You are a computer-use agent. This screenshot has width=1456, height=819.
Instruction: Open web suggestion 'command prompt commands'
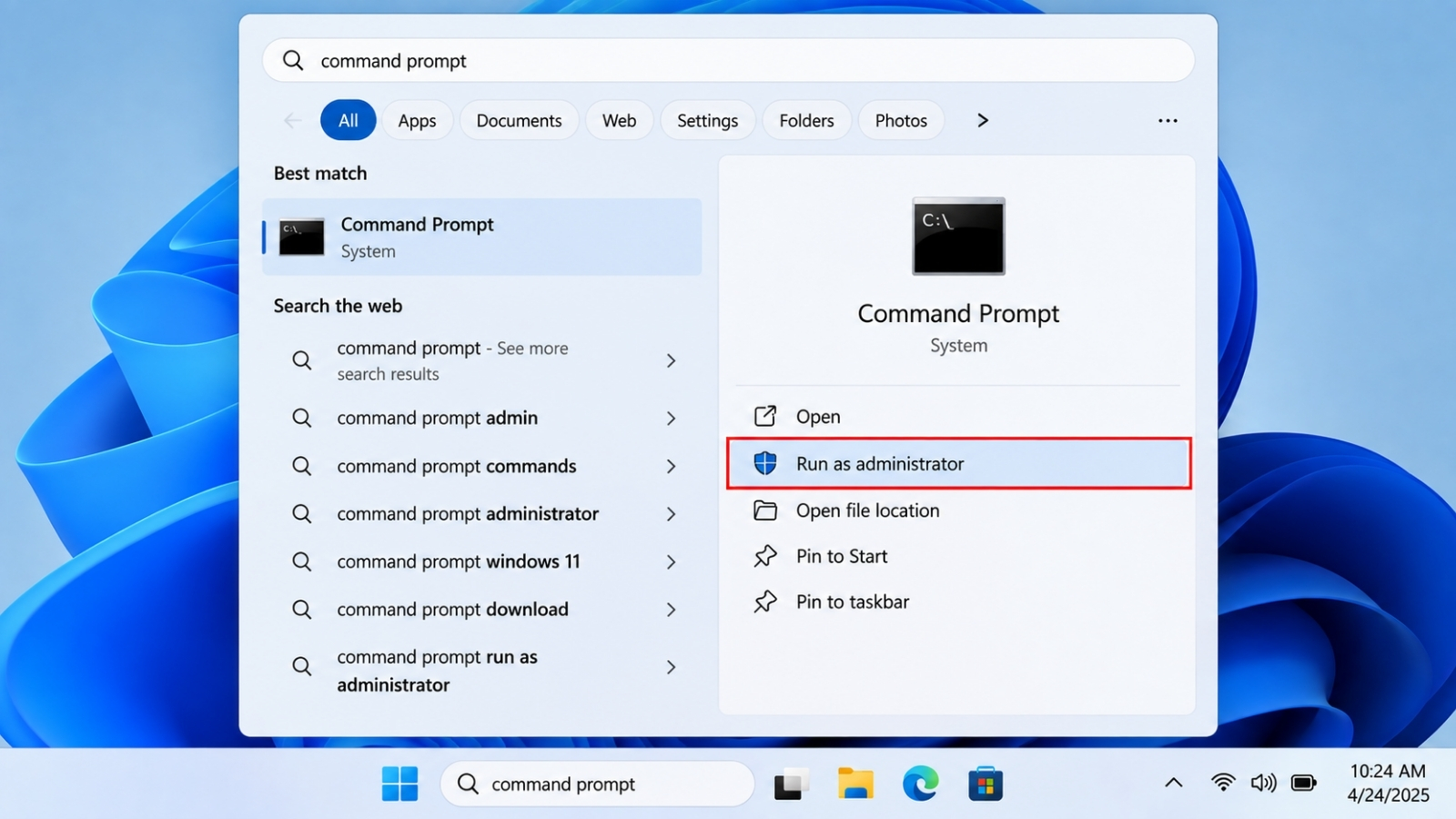482,466
